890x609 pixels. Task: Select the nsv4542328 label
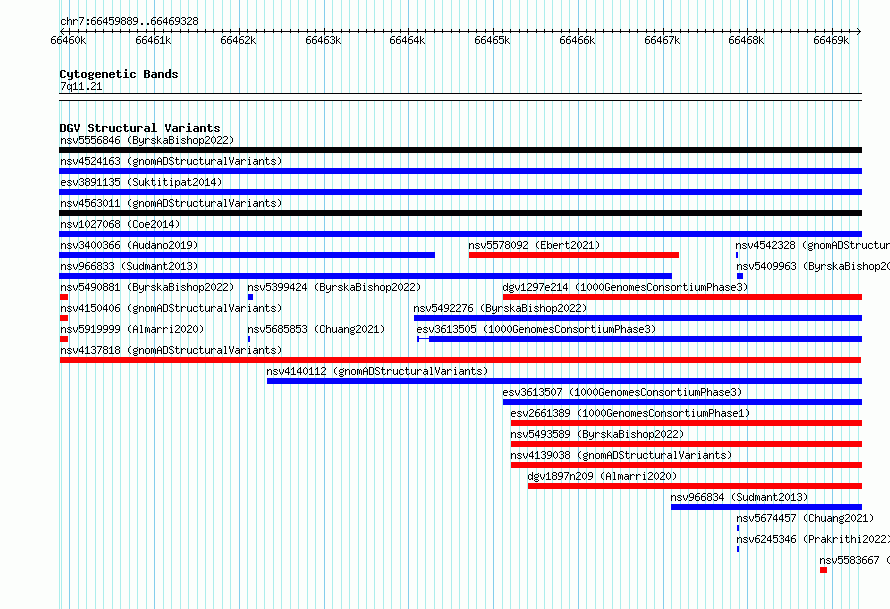click(x=812, y=245)
